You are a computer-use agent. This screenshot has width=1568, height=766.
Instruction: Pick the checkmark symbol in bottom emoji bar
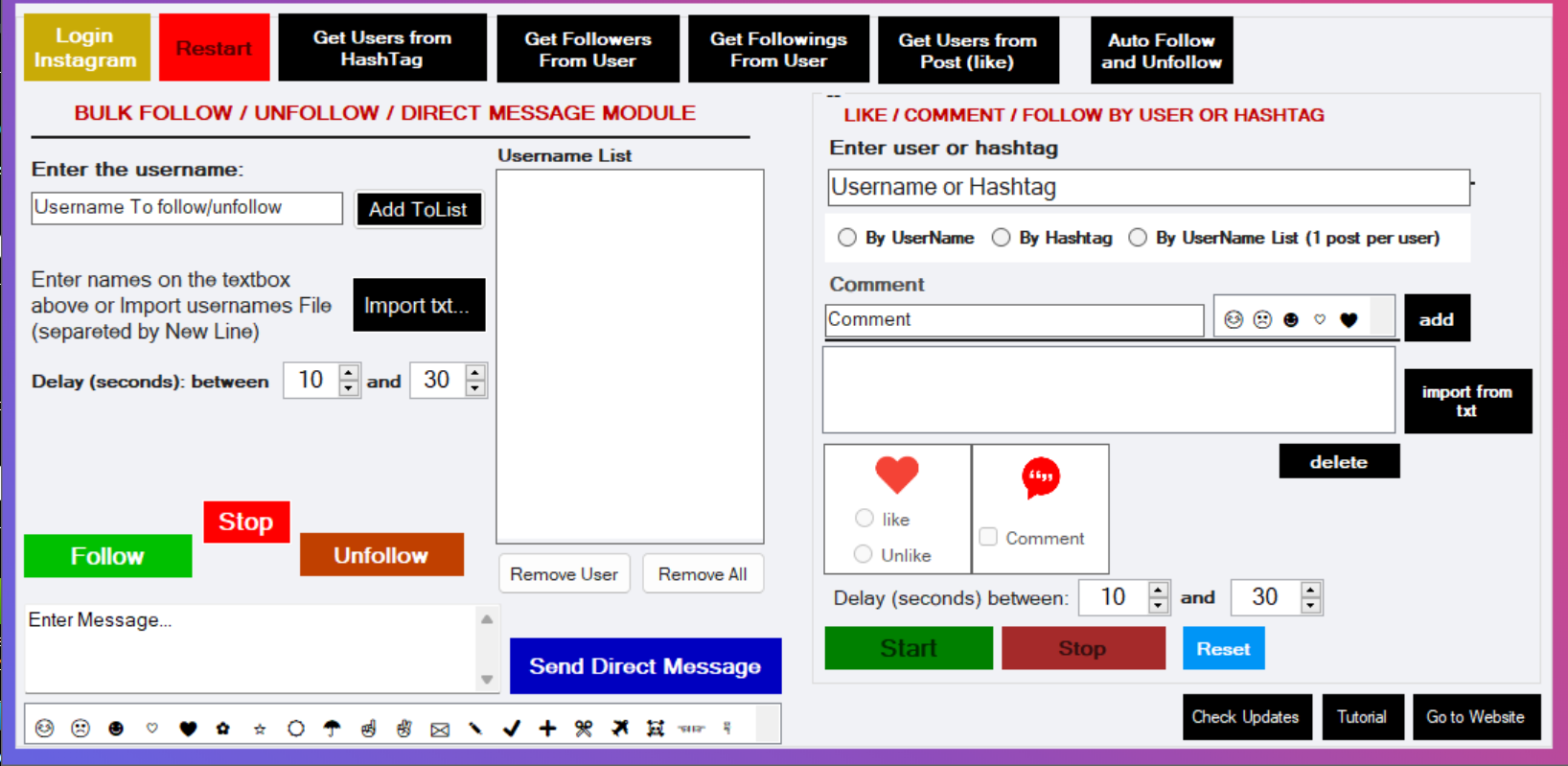coord(512,729)
